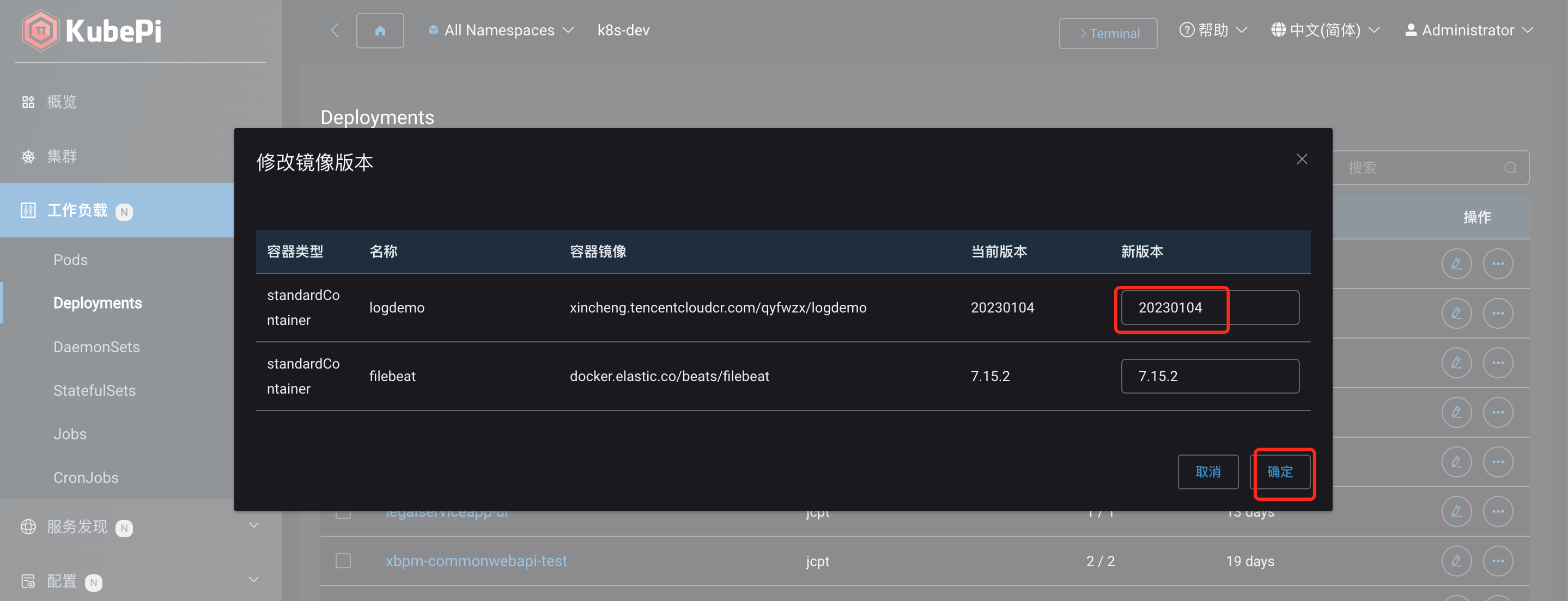Open the ellipsis actions icon on the top row
The width and height of the screenshot is (1568, 601).
[1498, 263]
